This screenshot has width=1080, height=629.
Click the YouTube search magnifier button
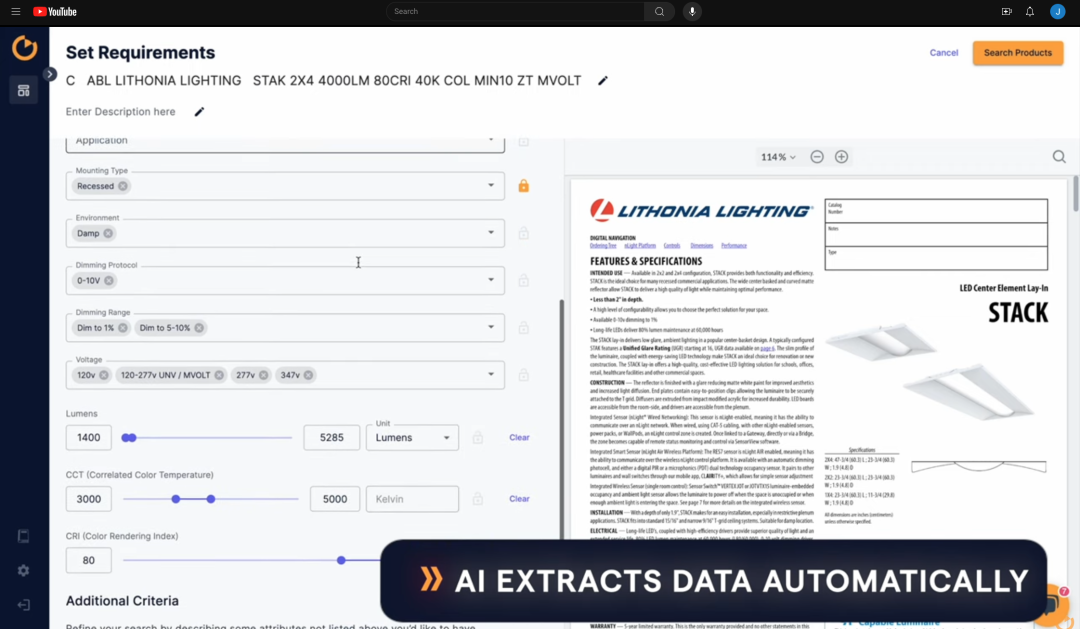659,12
